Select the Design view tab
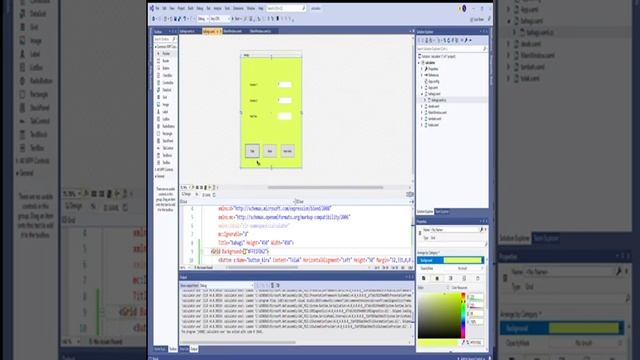640x360 pixels. [187, 194]
